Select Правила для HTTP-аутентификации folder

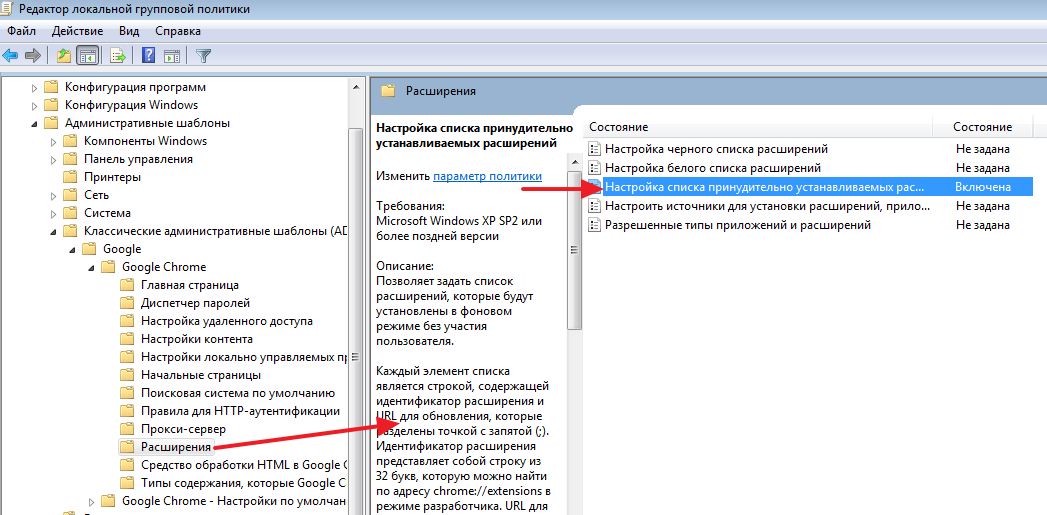240,411
